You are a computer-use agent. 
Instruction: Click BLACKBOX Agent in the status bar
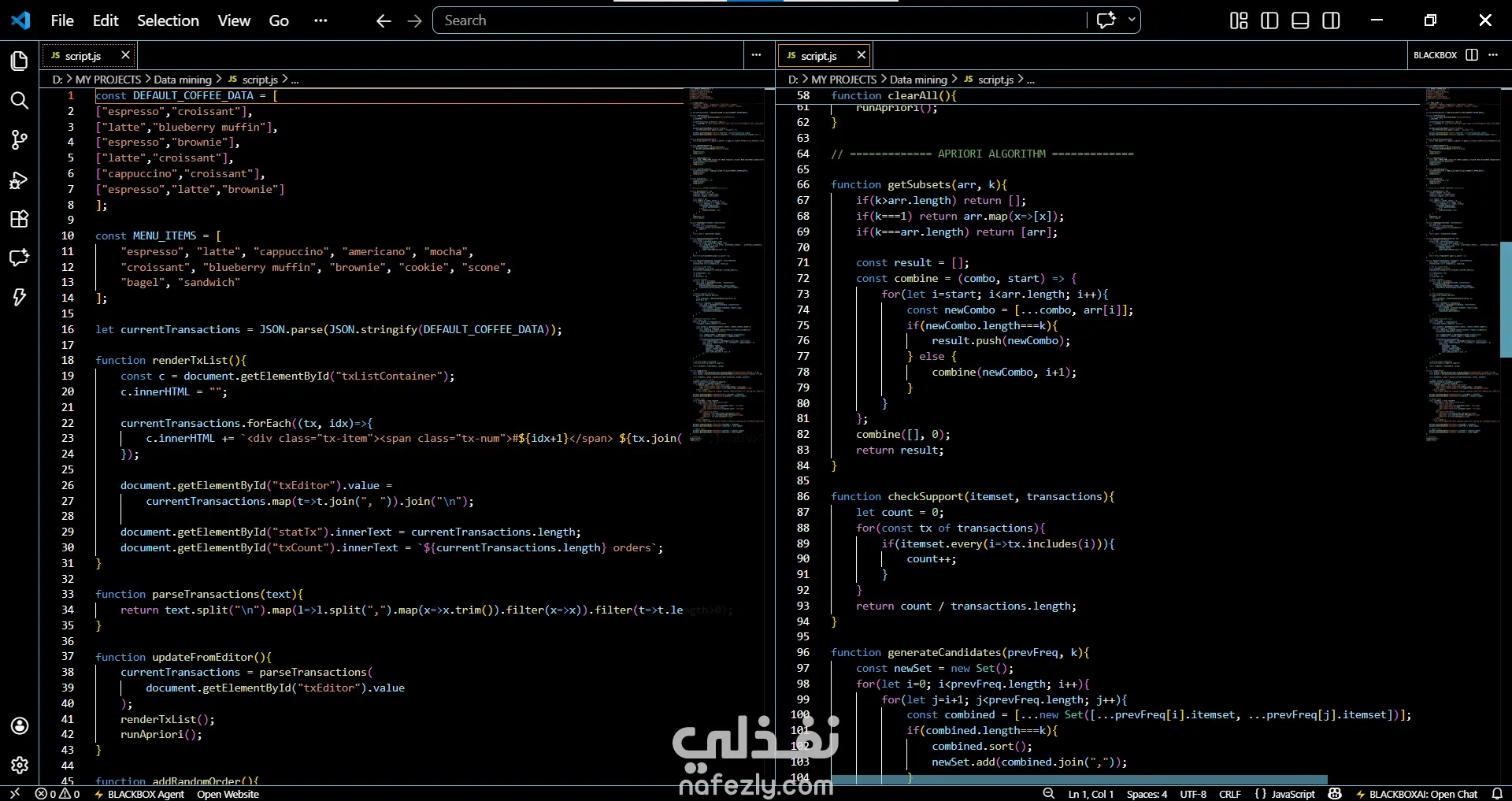(139, 793)
